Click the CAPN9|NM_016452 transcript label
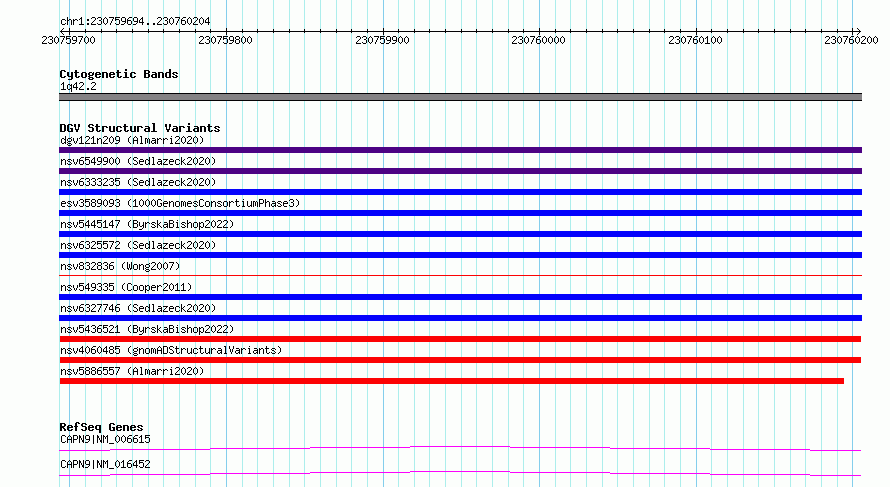 [x=106, y=464]
